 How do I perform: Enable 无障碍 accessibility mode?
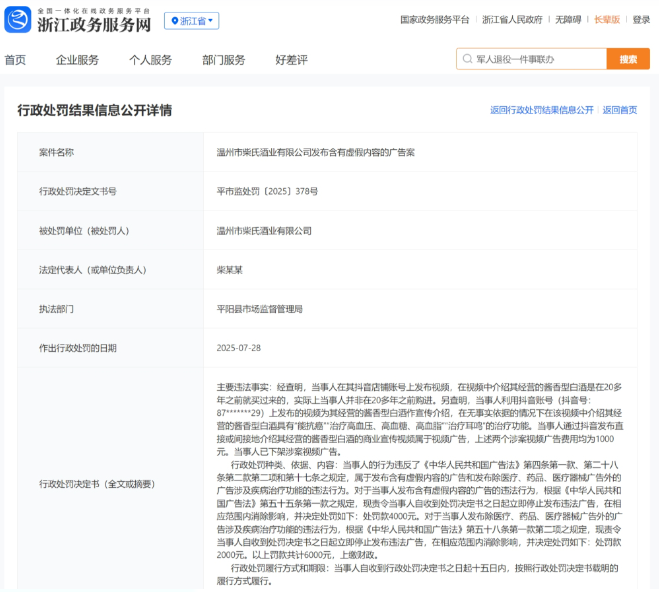tap(568, 20)
